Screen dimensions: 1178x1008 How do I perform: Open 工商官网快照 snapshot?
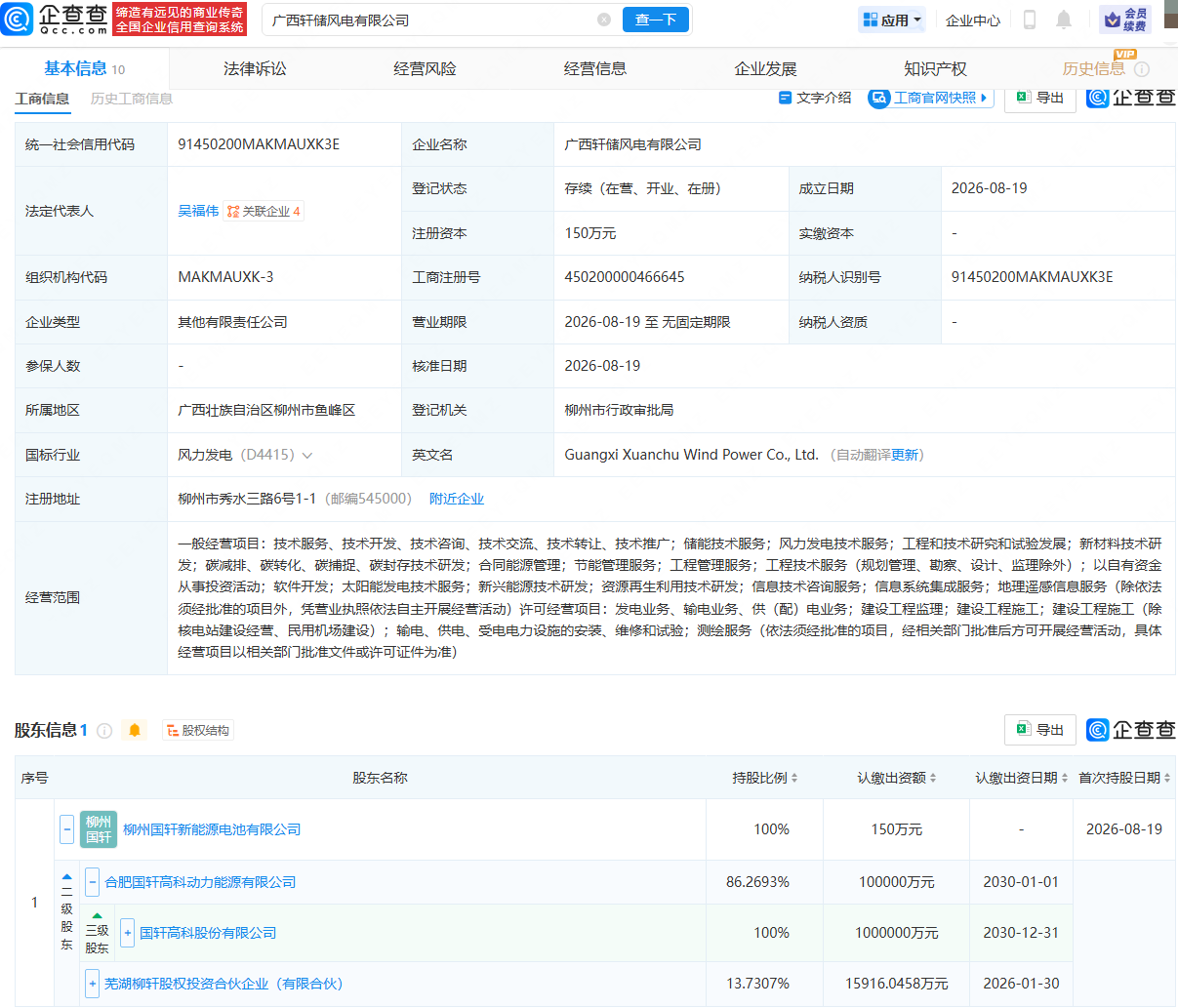click(930, 98)
